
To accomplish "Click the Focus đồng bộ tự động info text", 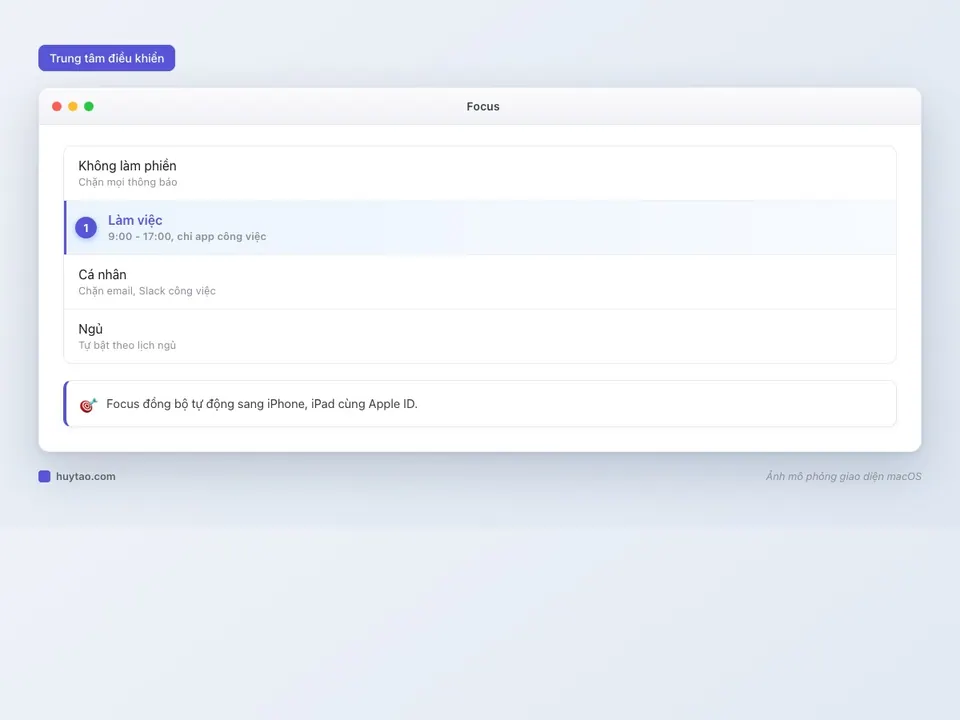I will pyautogui.click(x=262, y=404).
